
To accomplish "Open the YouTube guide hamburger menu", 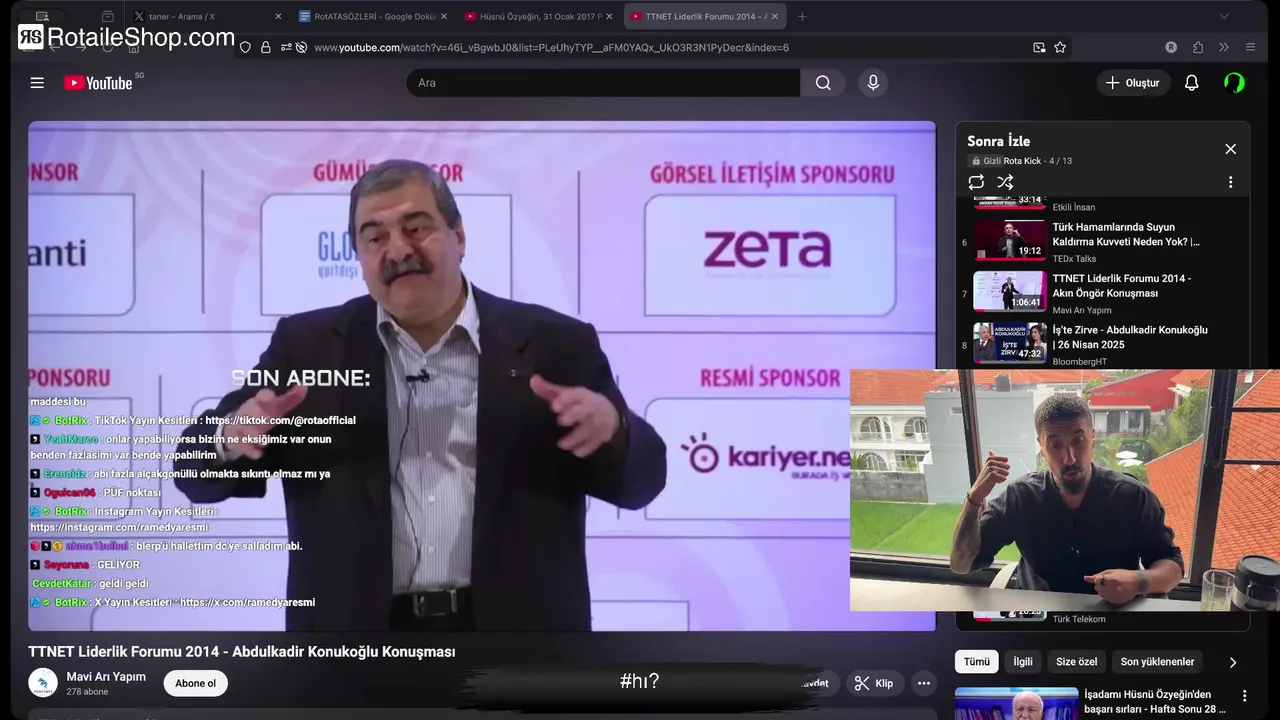I will [x=37, y=83].
